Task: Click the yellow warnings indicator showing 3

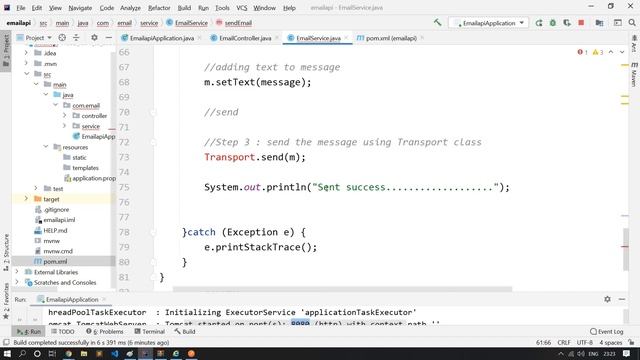Action: (x=598, y=52)
